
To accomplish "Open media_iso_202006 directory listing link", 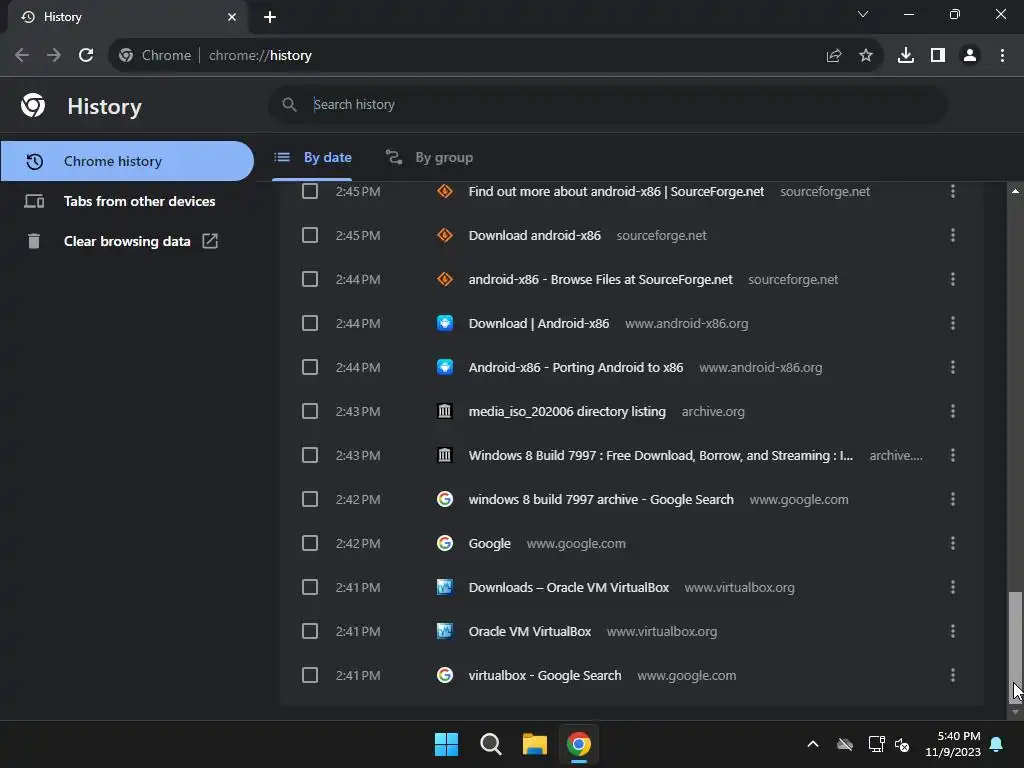I will pyautogui.click(x=567, y=411).
